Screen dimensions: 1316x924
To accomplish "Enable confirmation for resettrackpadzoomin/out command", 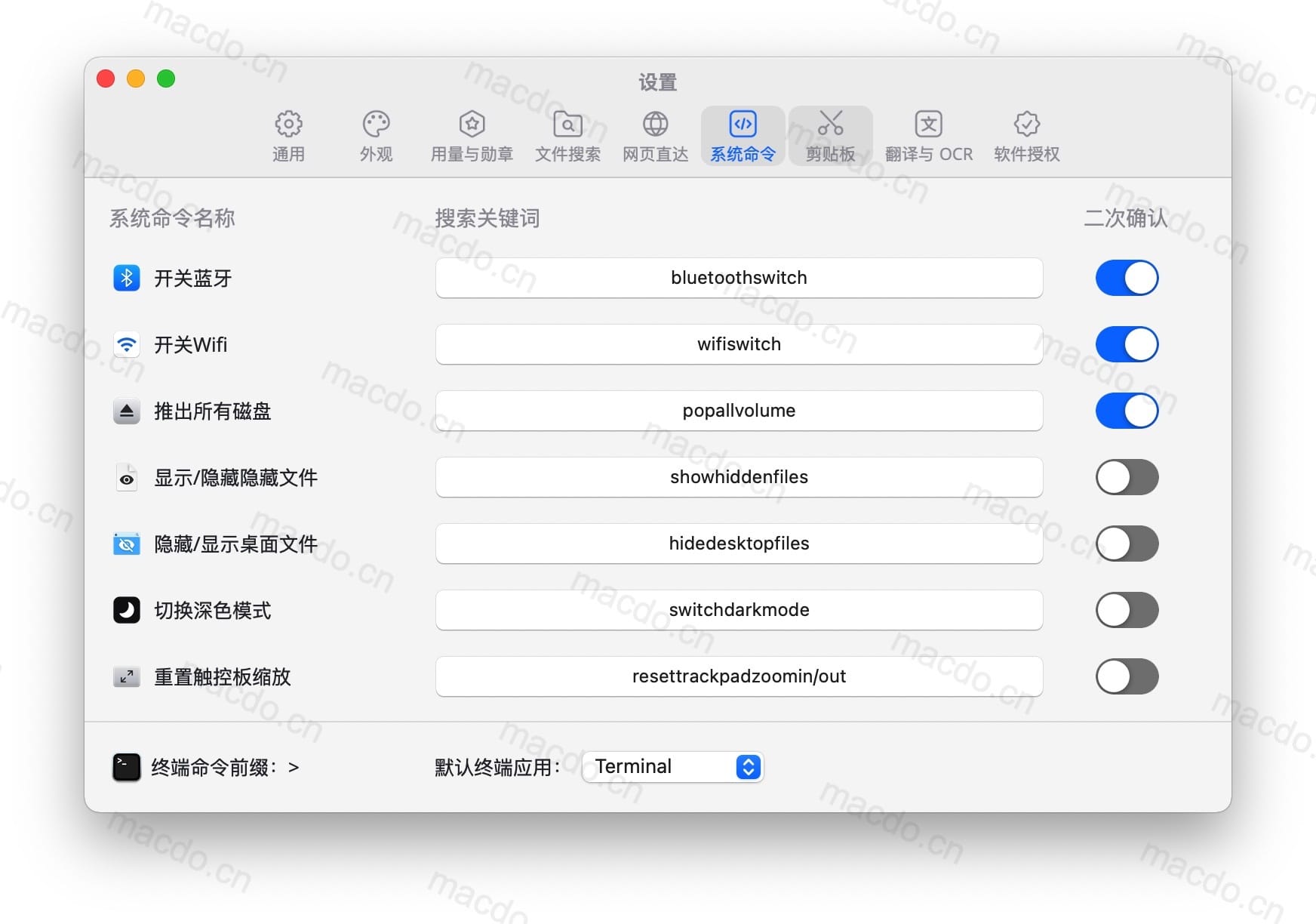I will [x=1127, y=676].
